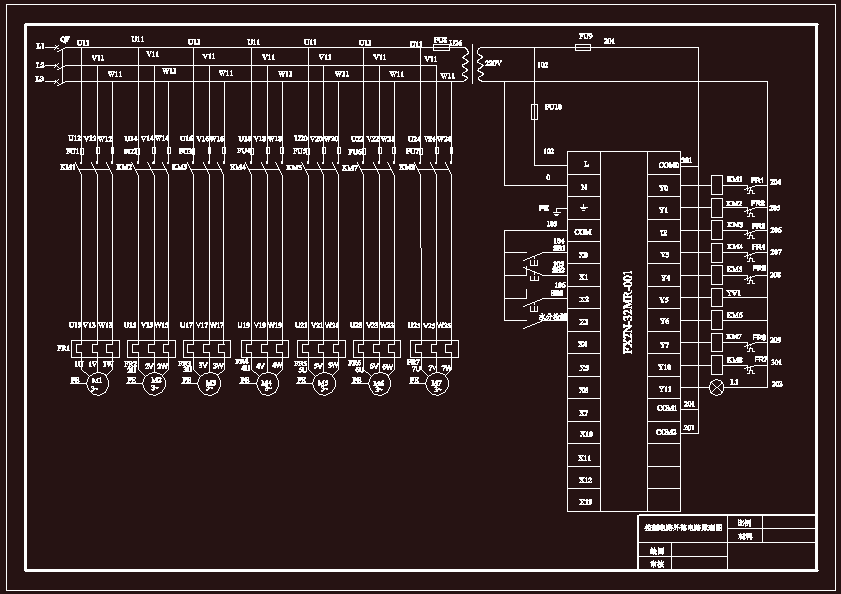Select the PLC input terminal X12
This screenshot has width=841, height=594.
pyautogui.click(x=584, y=480)
